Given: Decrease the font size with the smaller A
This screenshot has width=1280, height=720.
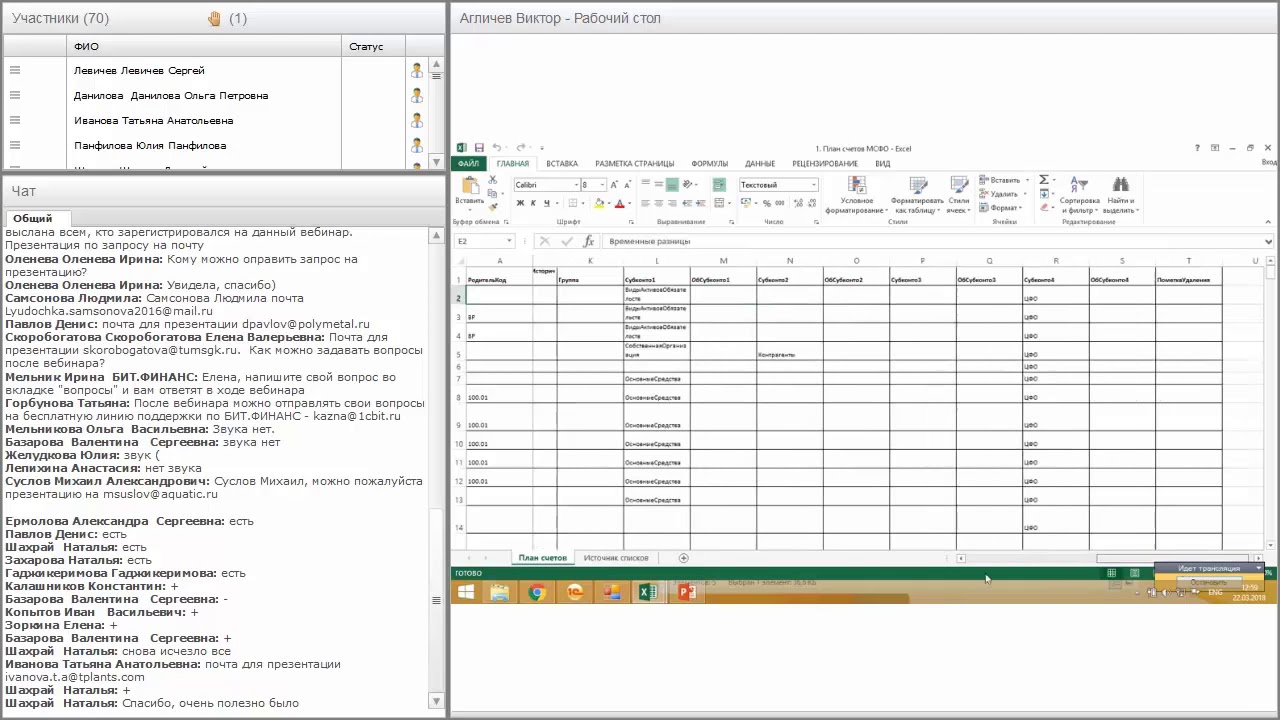Looking at the screenshot, I should click(627, 185).
